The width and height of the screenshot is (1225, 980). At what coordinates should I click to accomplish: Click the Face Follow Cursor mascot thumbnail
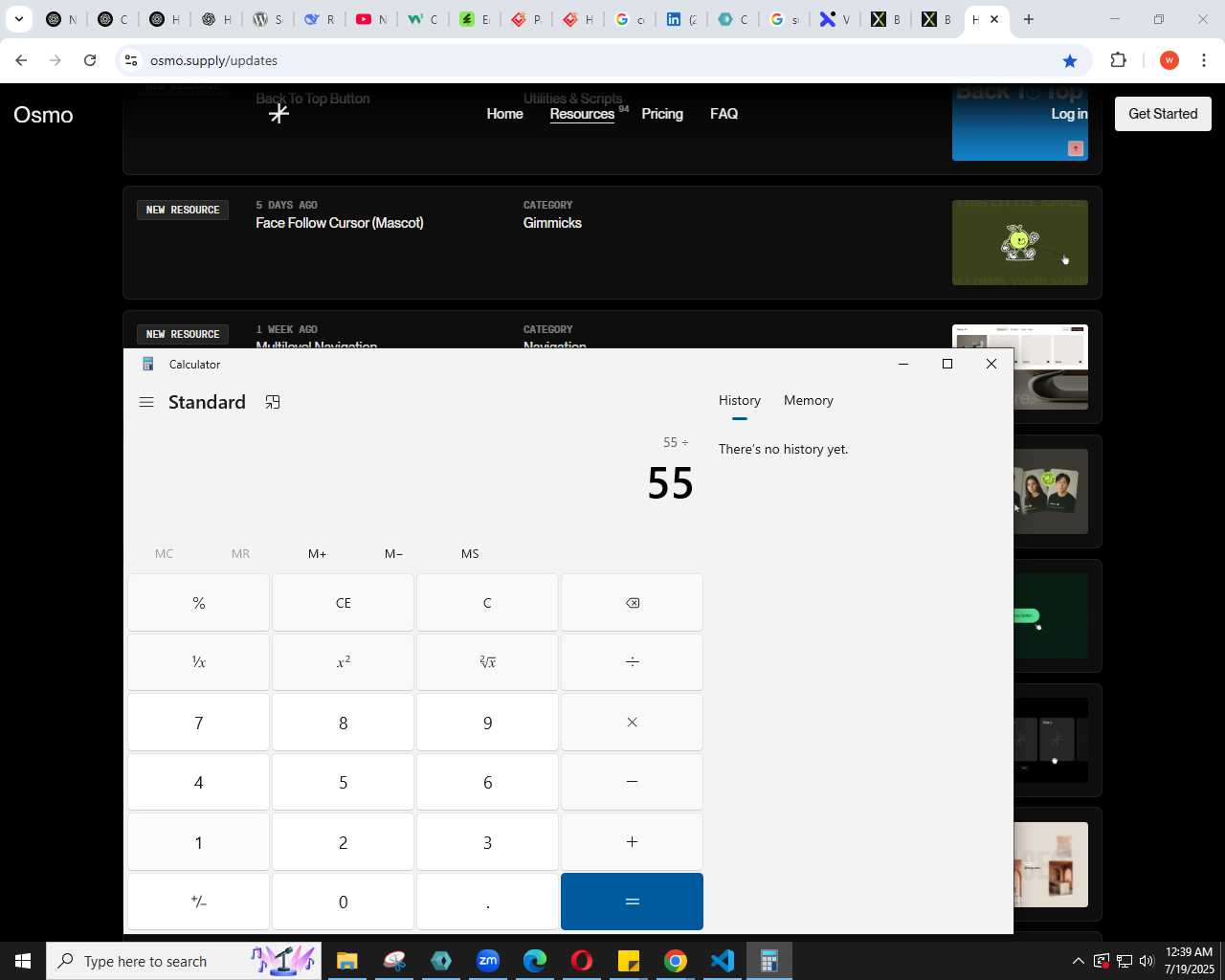pos(1020,242)
